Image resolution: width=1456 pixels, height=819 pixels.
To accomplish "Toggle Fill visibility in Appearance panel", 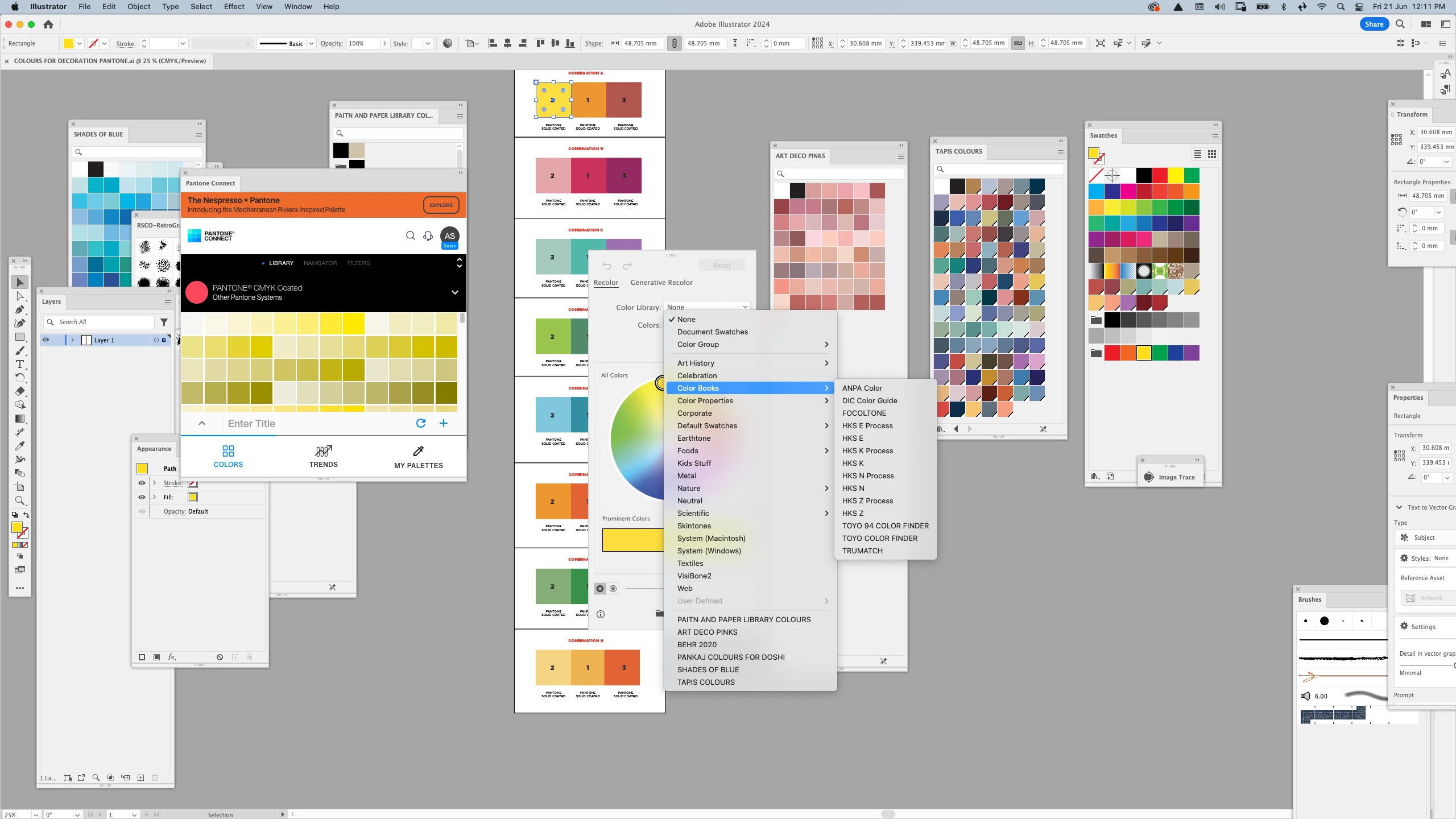I will (x=142, y=497).
